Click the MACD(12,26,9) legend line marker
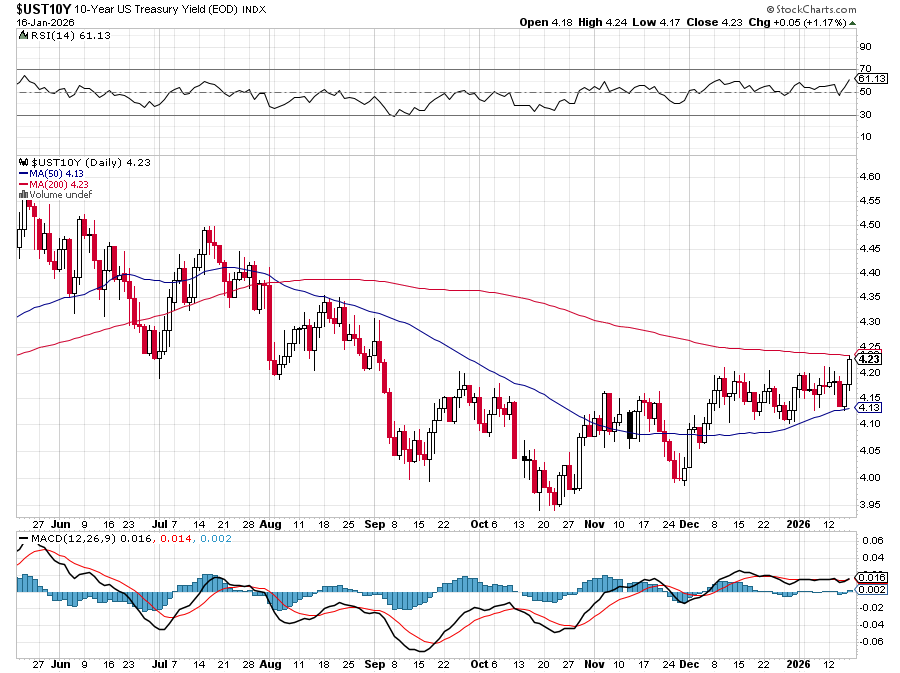This screenshot has width=900, height=673. [x=24, y=542]
